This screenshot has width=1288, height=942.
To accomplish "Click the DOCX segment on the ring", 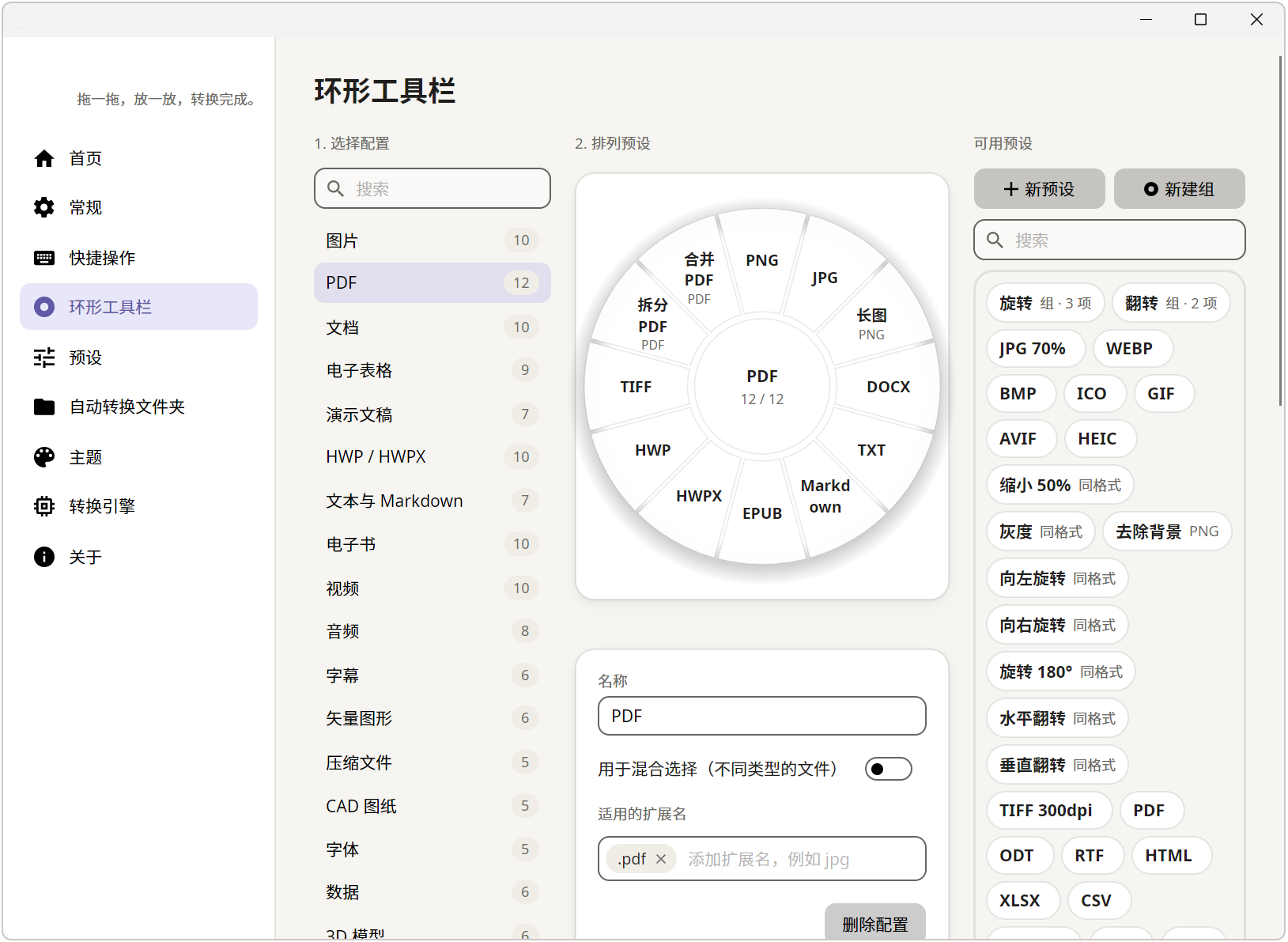I will click(888, 387).
